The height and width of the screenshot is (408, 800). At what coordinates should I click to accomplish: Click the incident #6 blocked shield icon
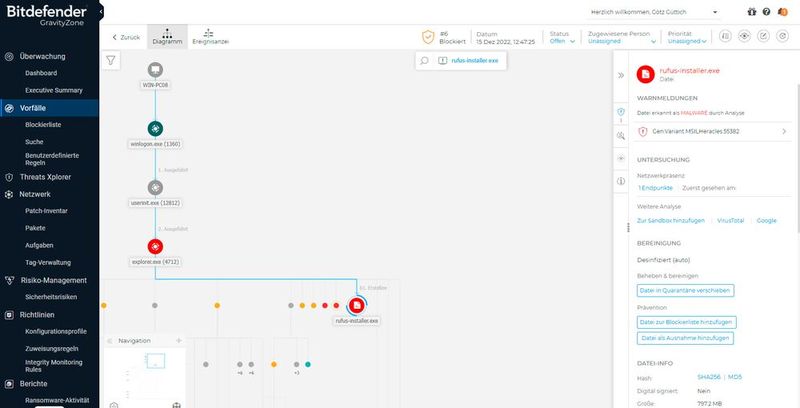428,37
